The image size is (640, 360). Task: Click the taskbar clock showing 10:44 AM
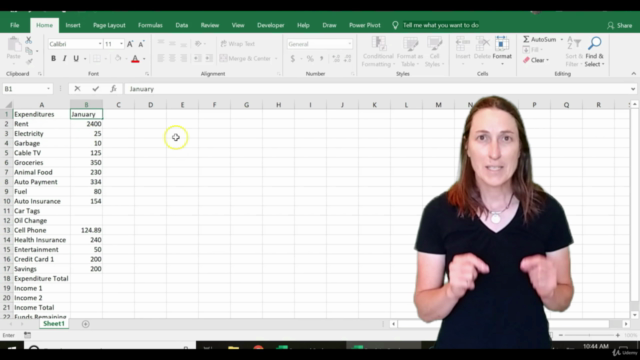pos(596,346)
